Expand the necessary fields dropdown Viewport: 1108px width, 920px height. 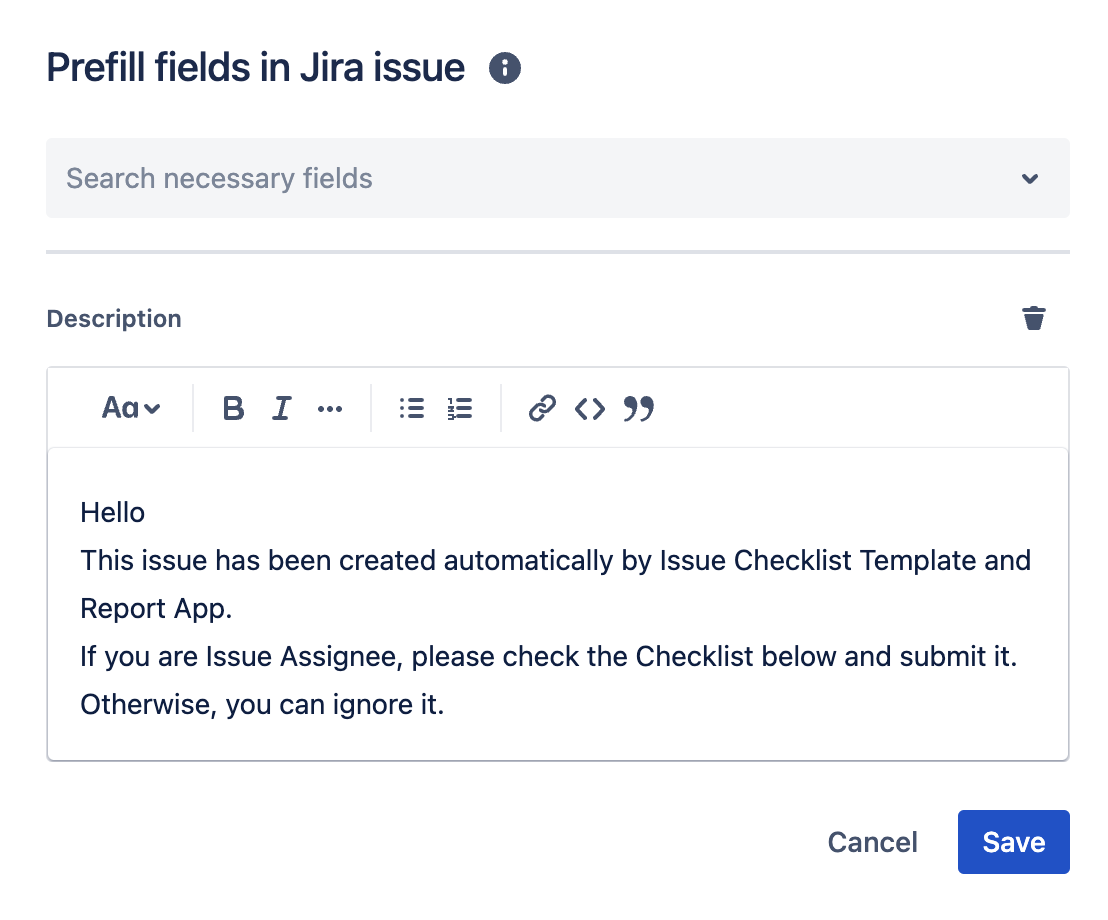tap(1029, 178)
